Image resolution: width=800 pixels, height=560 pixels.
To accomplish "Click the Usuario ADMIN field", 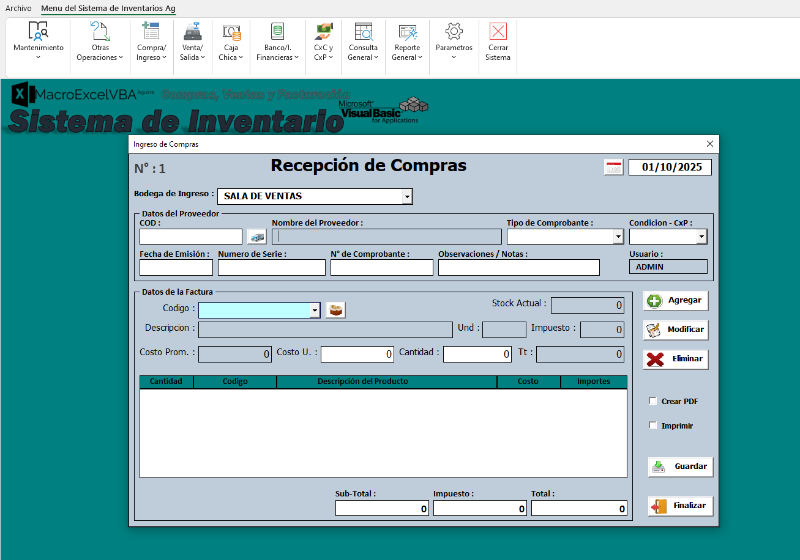I will pos(668,267).
